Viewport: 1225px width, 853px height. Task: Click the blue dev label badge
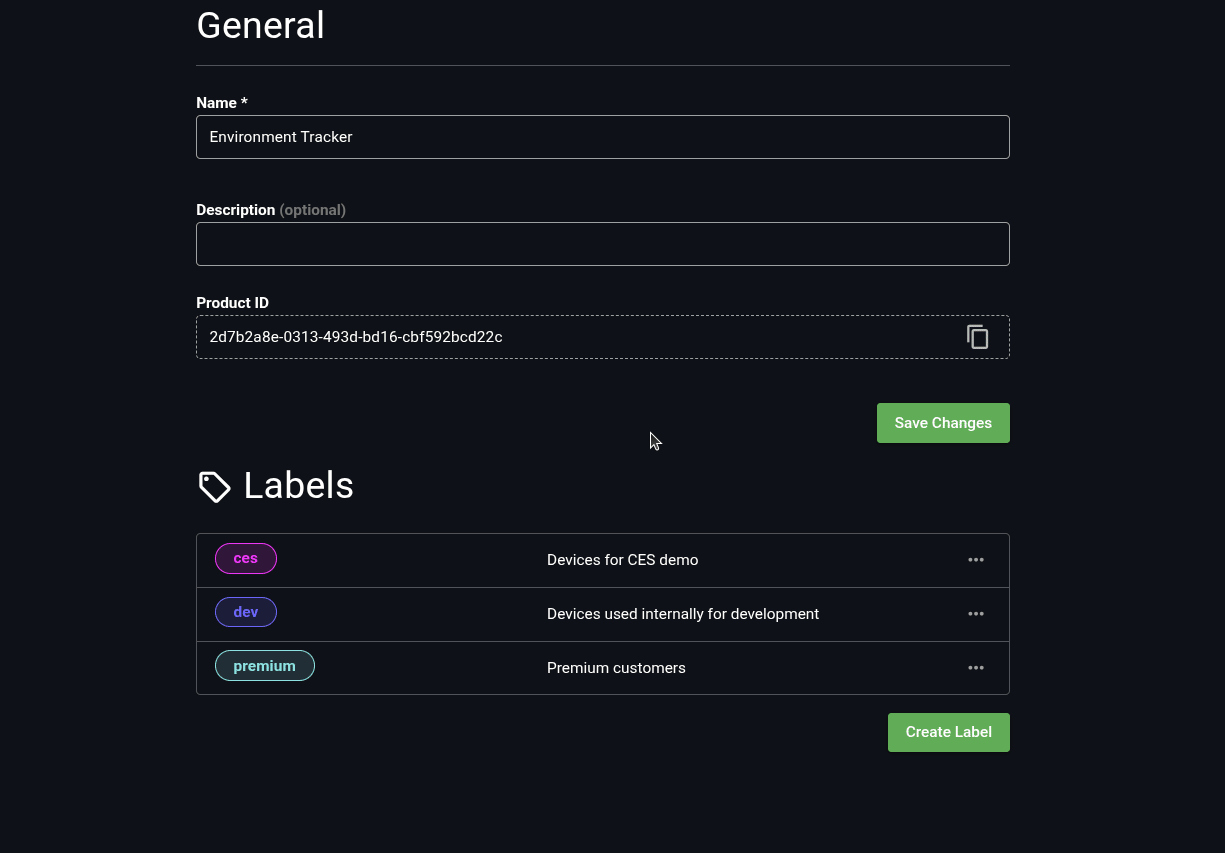pyautogui.click(x=246, y=612)
